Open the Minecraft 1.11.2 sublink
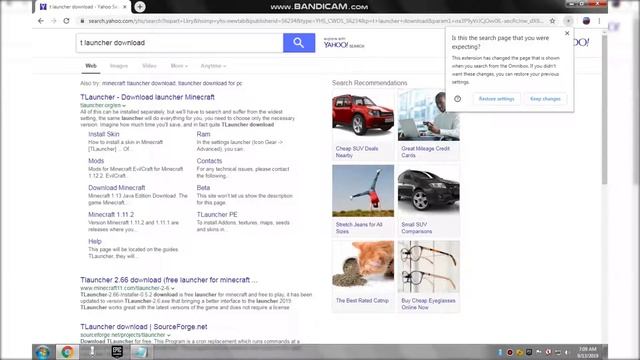640x360 pixels. 111,214
